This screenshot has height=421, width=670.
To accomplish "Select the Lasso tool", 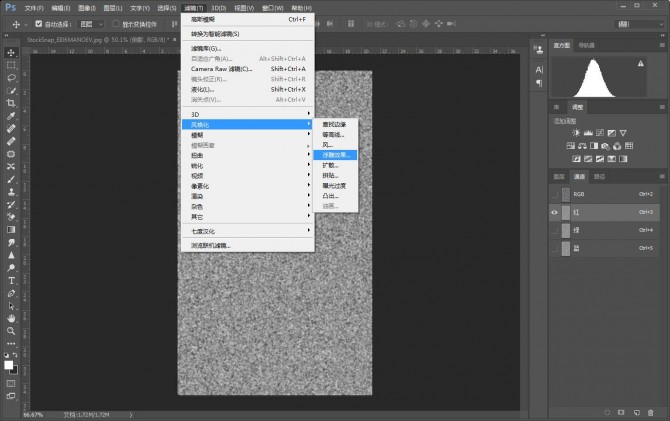I will [11, 77].
